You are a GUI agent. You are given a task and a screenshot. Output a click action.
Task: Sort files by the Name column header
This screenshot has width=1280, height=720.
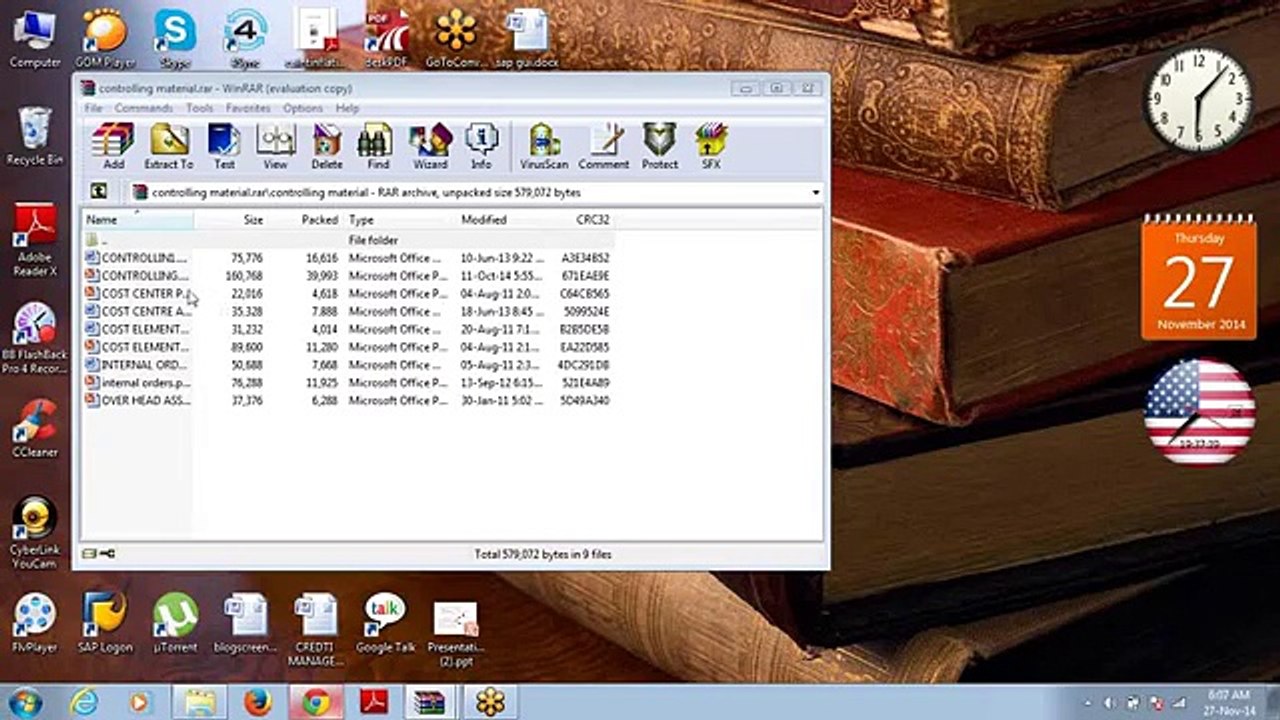138,220
